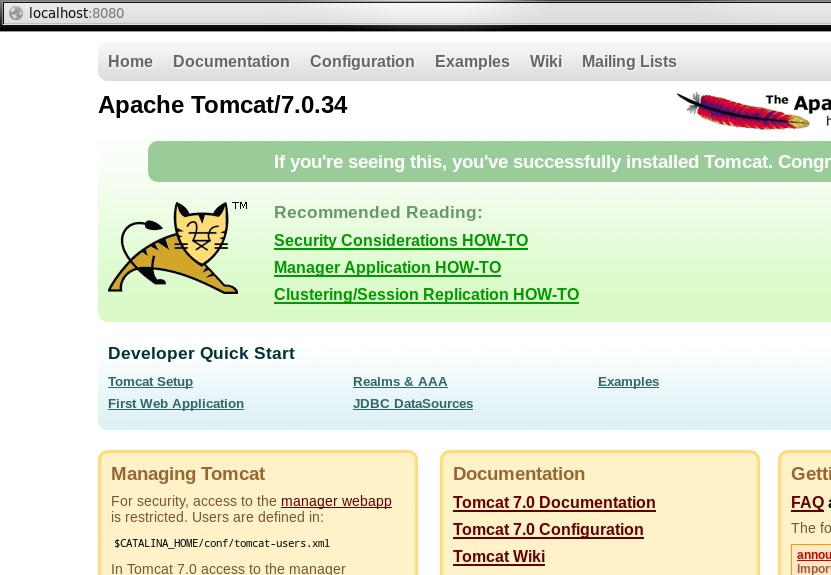This screenshot has width=831, height=575.
Task: Open the JDBC DataSources link
Action: point(413,403)
